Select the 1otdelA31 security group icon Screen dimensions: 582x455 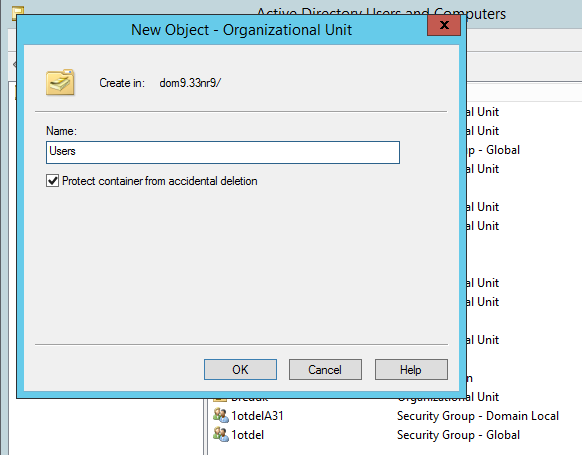(x=221, y=415)
